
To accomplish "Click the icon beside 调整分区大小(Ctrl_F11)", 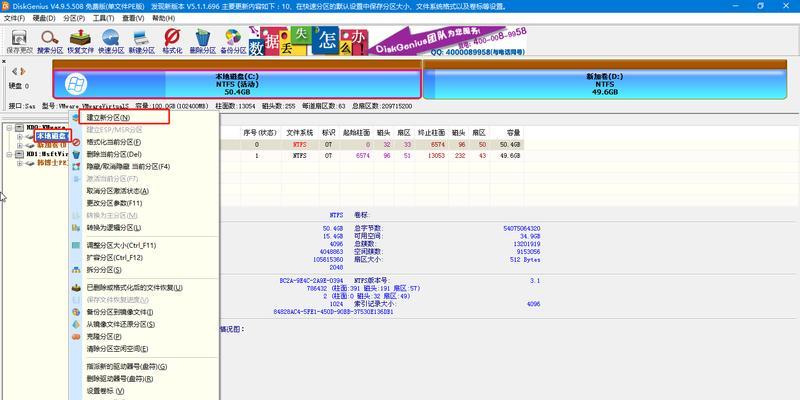I will point(76,245).
